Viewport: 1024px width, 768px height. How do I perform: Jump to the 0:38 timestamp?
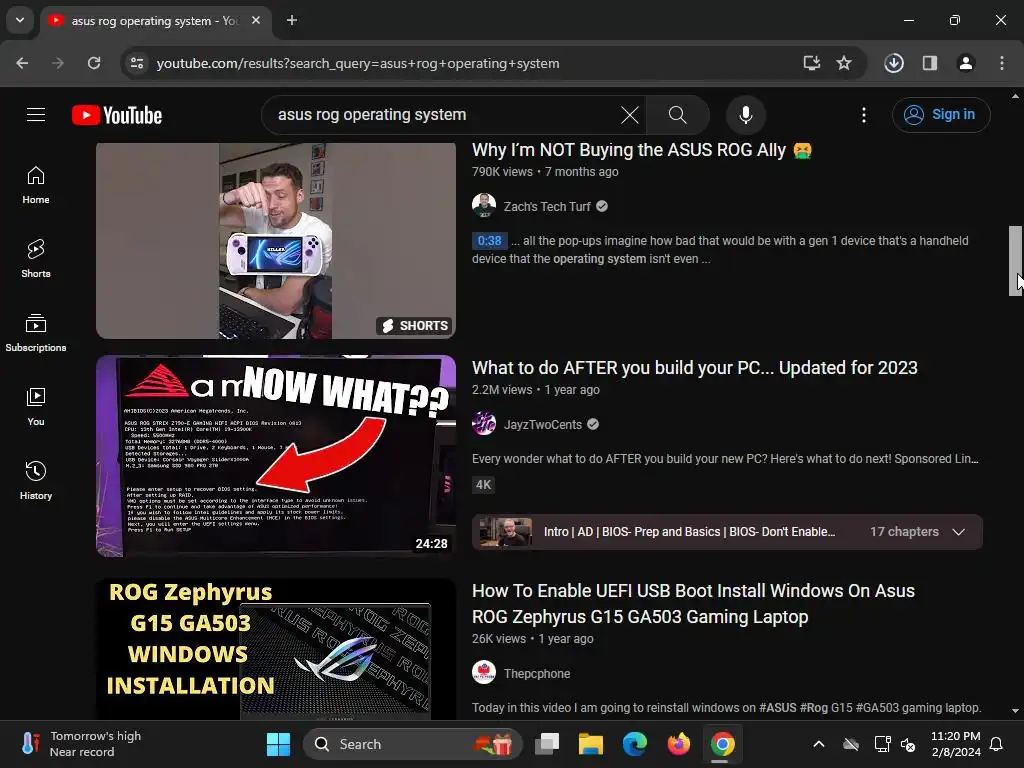click(489, 241)
